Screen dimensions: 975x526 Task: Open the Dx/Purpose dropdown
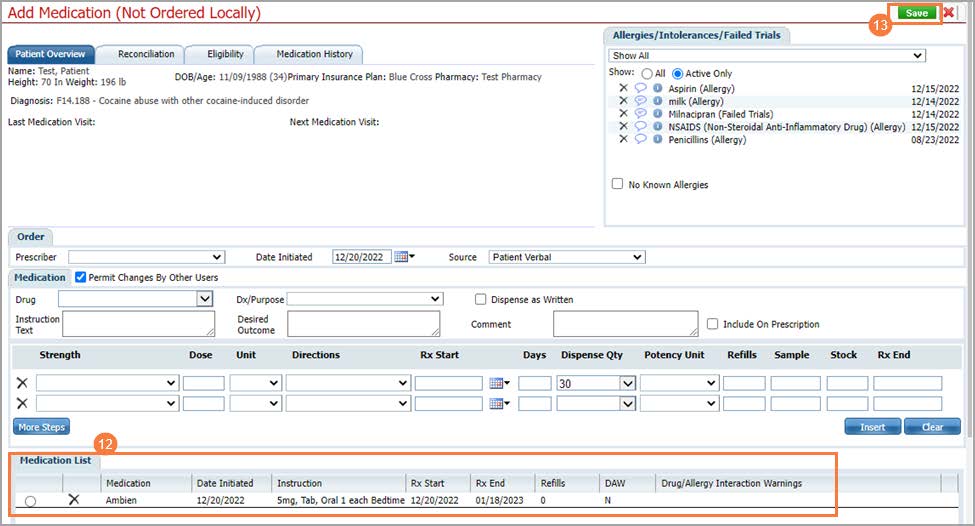point(365,299)
